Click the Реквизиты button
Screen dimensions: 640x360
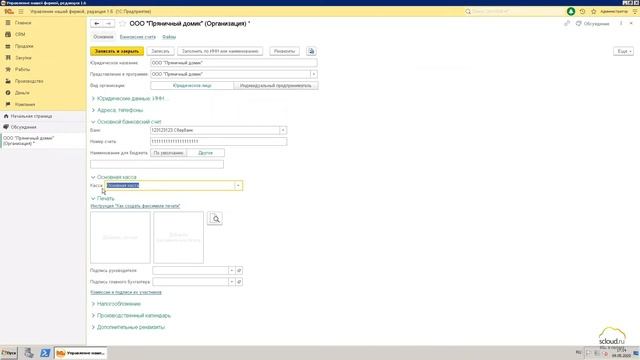click(284, 51)
